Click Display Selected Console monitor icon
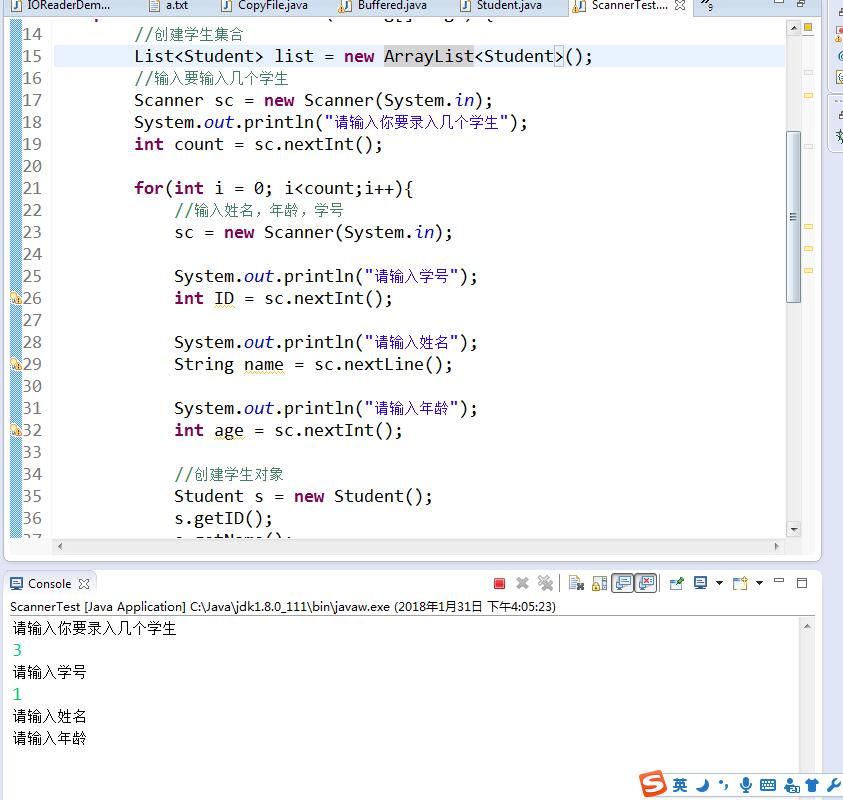The image size is (843, 800). 701,583
